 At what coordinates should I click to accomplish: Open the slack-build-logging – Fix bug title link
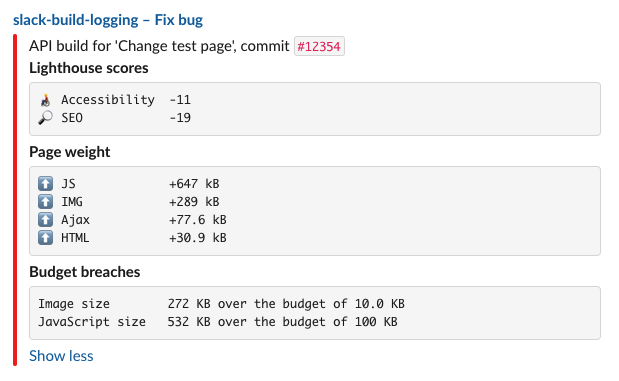[108, 20]
